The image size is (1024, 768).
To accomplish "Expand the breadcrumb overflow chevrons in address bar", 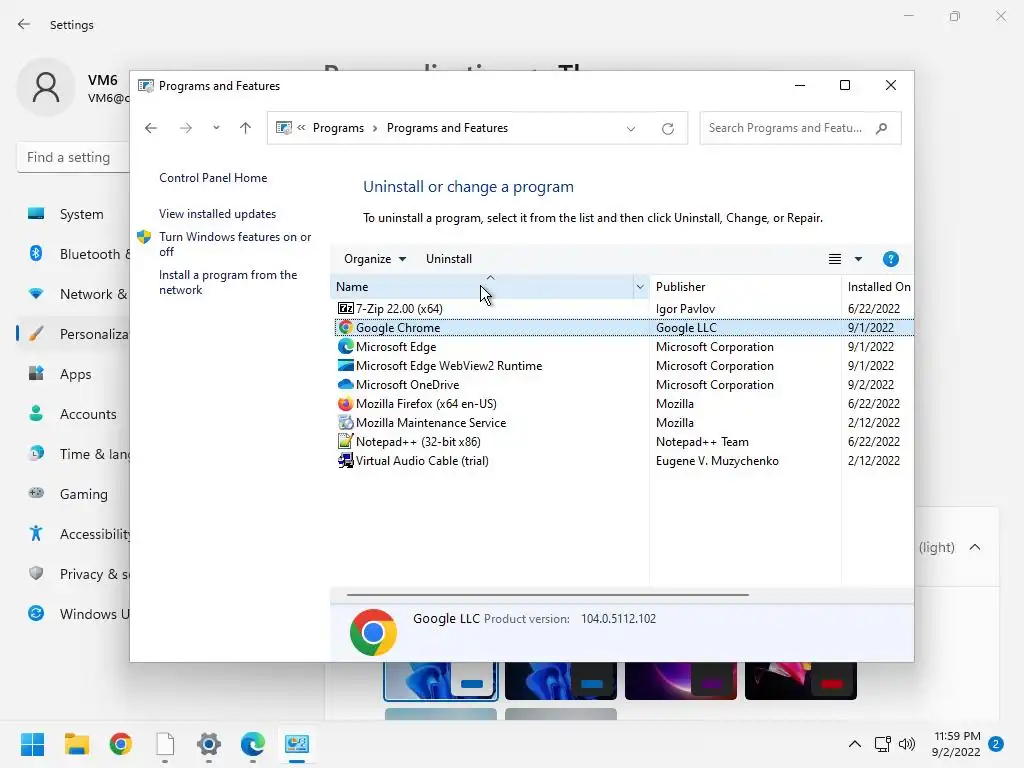I will 301,127.
